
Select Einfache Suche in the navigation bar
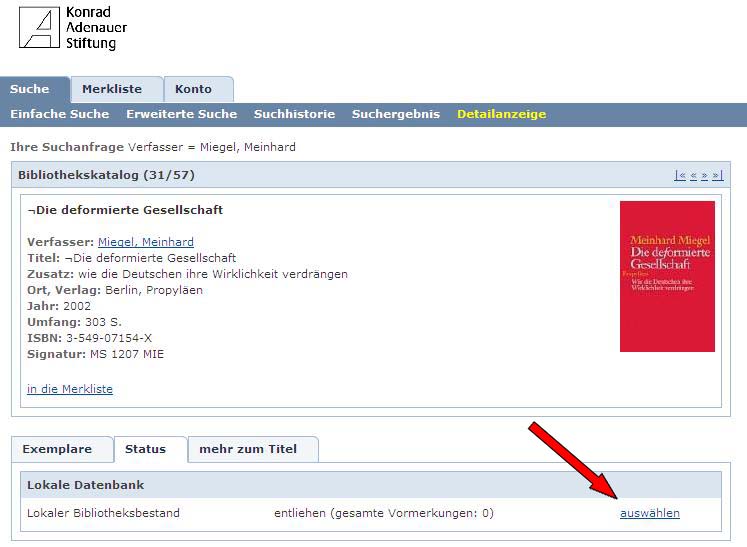(x=60, y=114)
